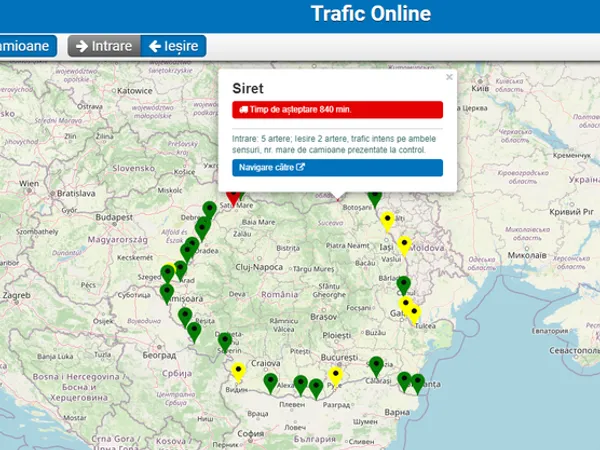Switch to the Ieșire direction filter
This screenshot has height=450, width=600.
[x=173, y=46]
